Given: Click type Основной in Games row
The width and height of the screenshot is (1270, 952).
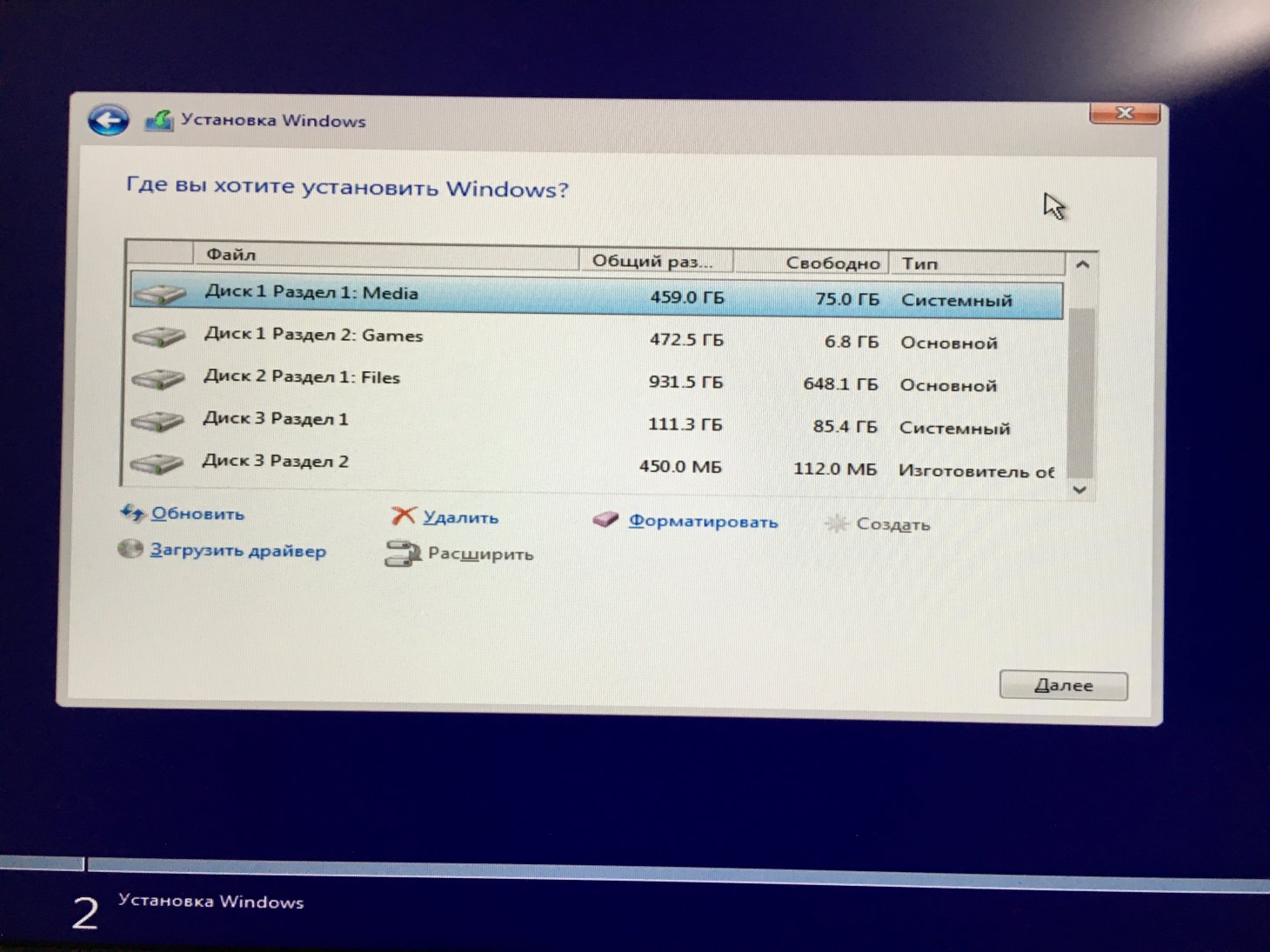Looking at the screenshot, I should (949, 343).
